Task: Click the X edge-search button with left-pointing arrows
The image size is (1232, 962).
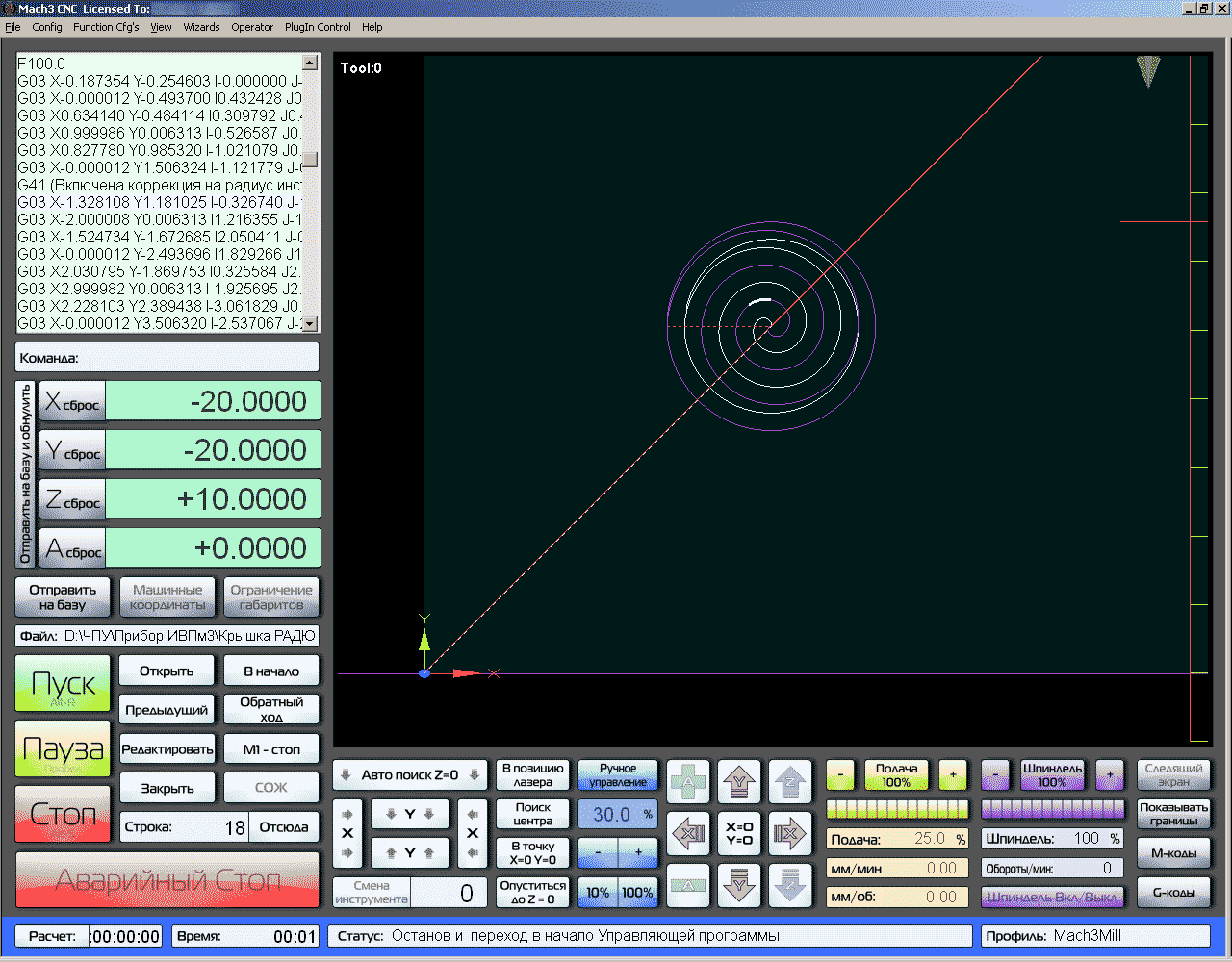Action: coord(473,833)
